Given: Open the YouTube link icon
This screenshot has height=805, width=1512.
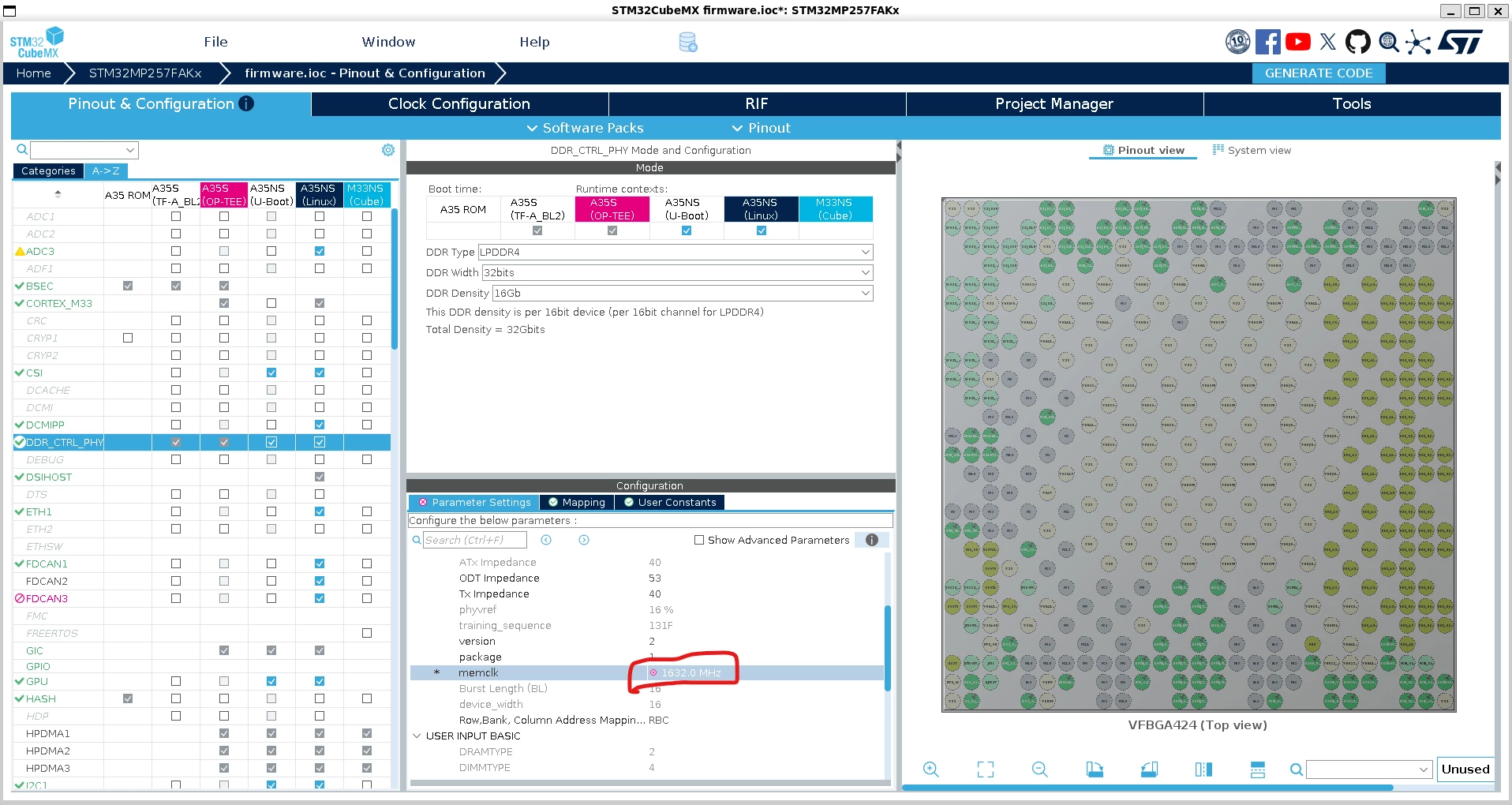Looking at the screenshot, I should [1298, 42].
